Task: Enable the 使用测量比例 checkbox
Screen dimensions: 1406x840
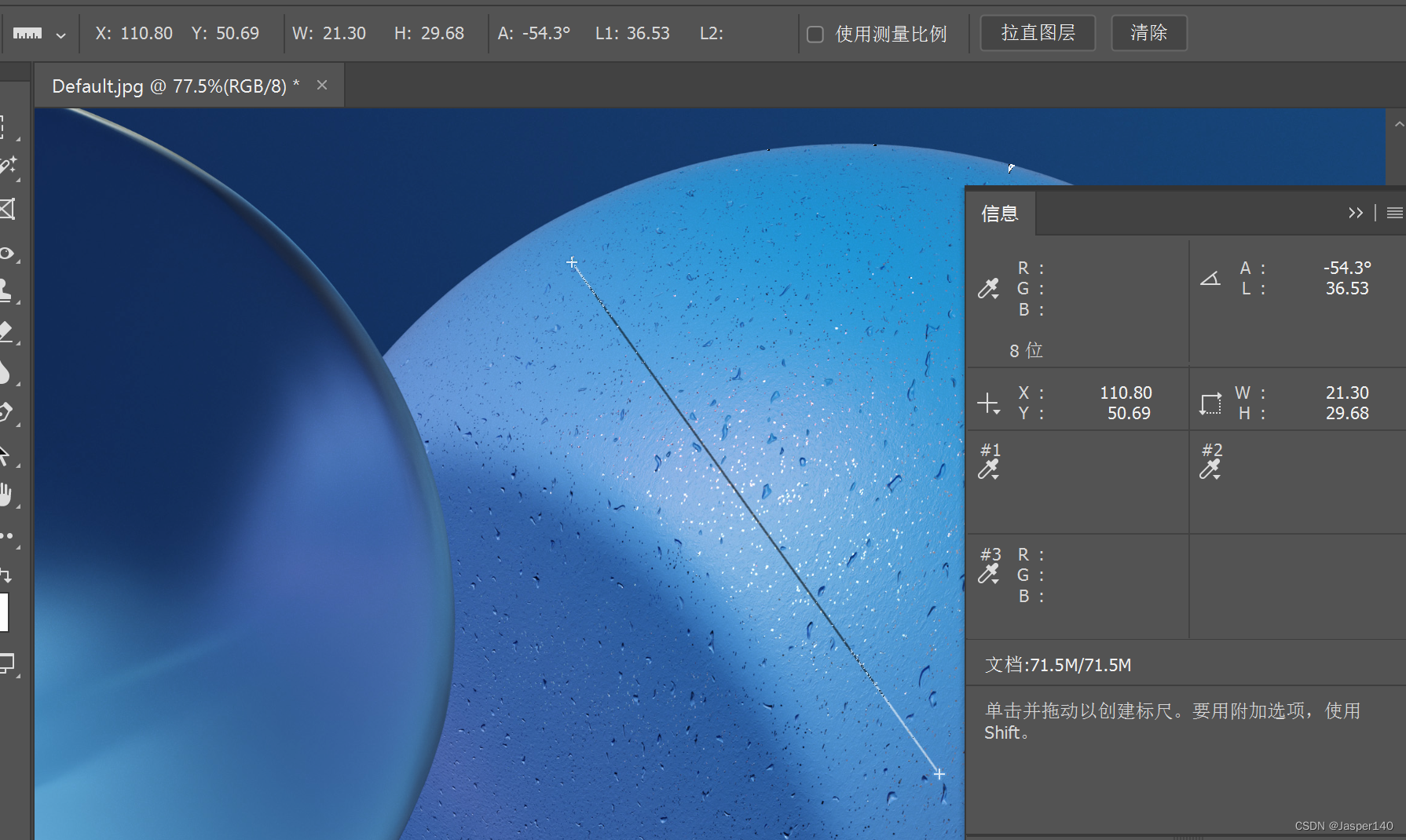Action: 815,34
